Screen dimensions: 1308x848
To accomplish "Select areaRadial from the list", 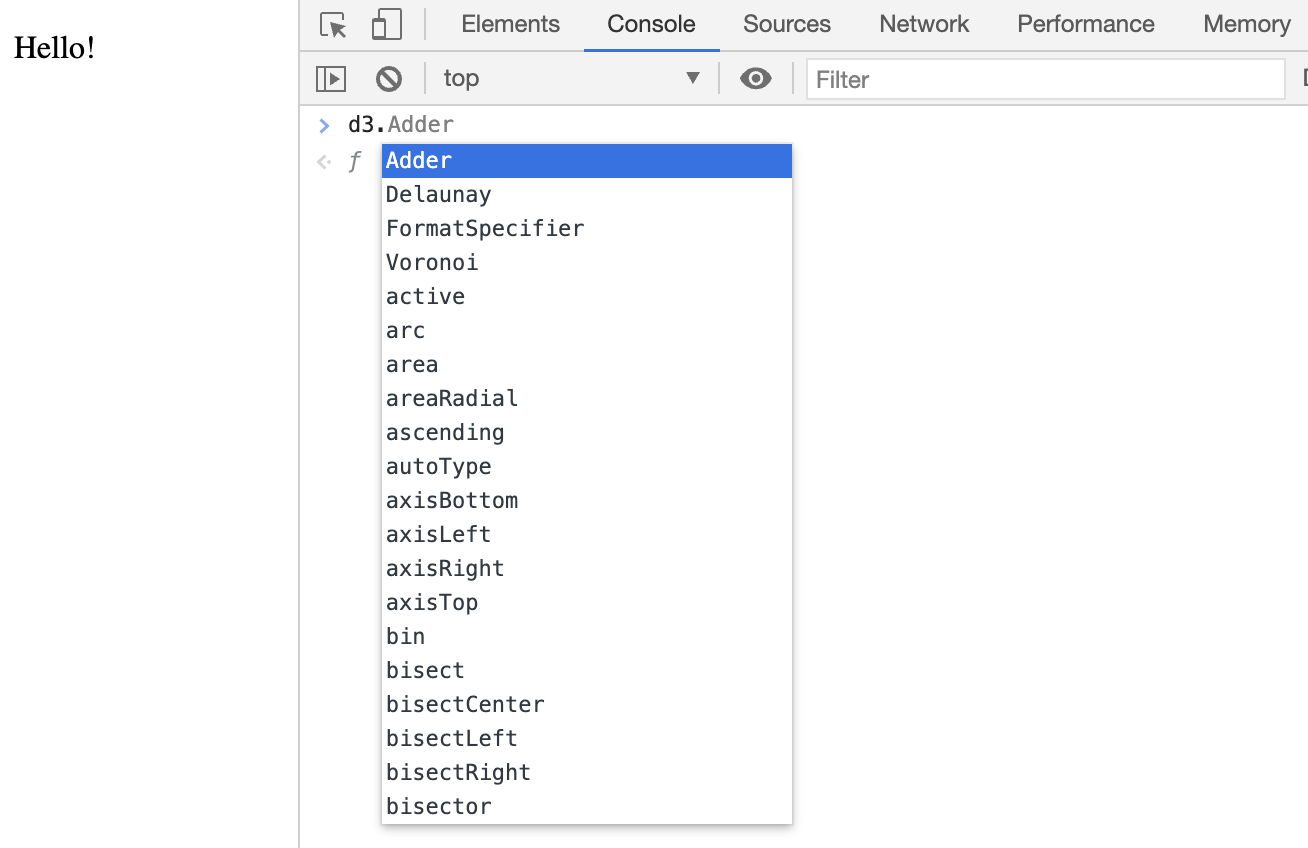I will 587,399.
